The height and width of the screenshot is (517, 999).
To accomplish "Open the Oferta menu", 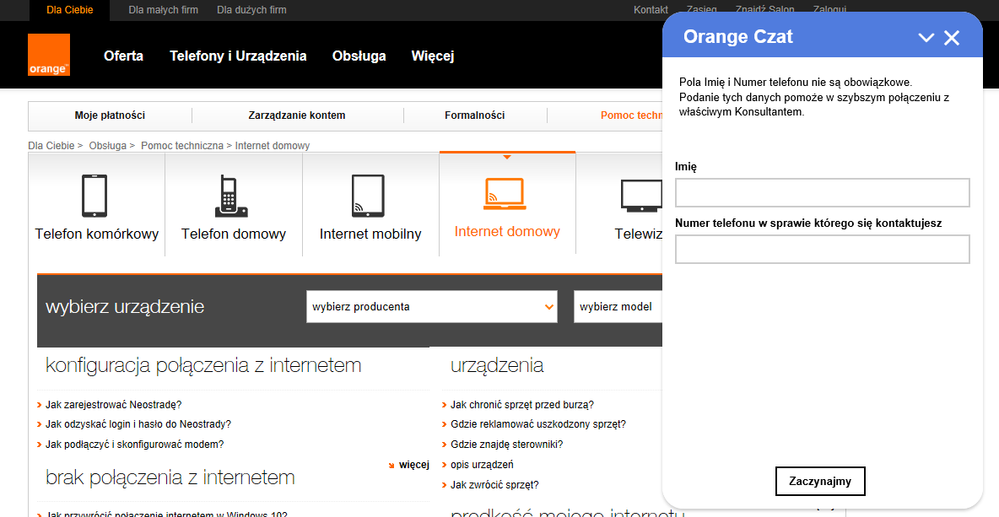I will tap(123, 56).
